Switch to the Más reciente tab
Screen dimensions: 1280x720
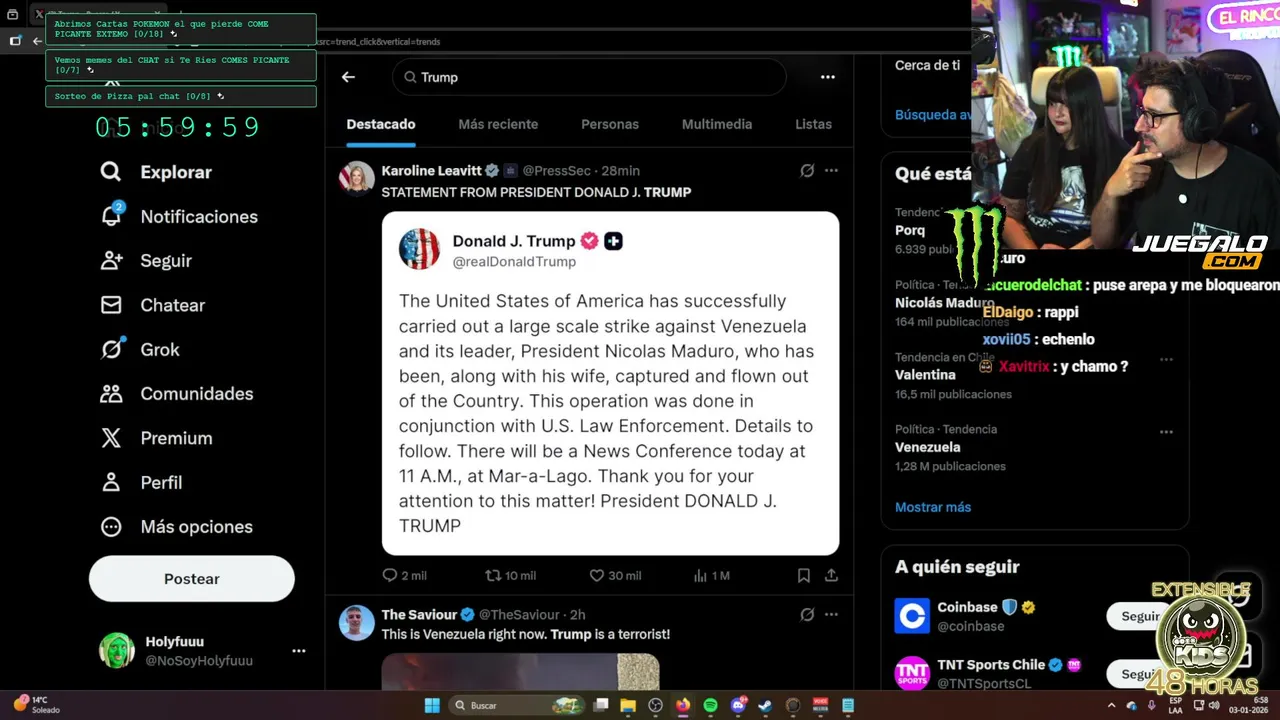click(498, 124)
